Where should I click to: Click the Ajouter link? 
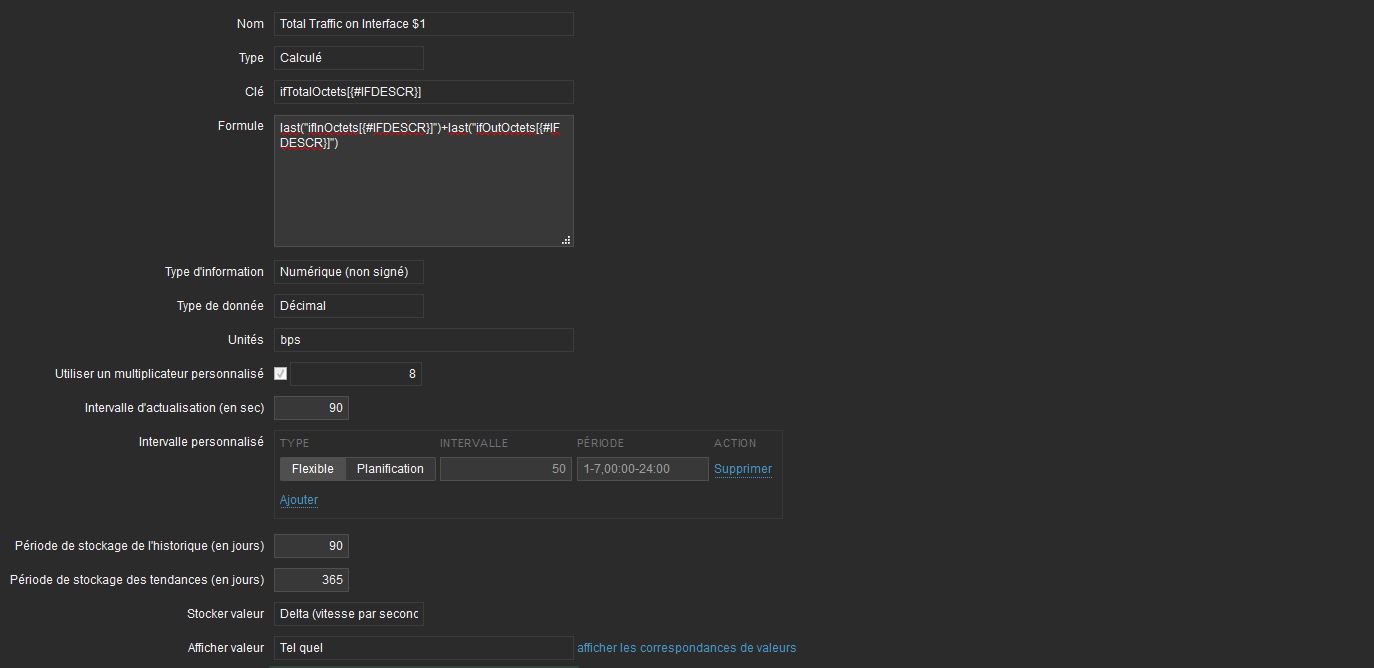(x=299, y=500)
